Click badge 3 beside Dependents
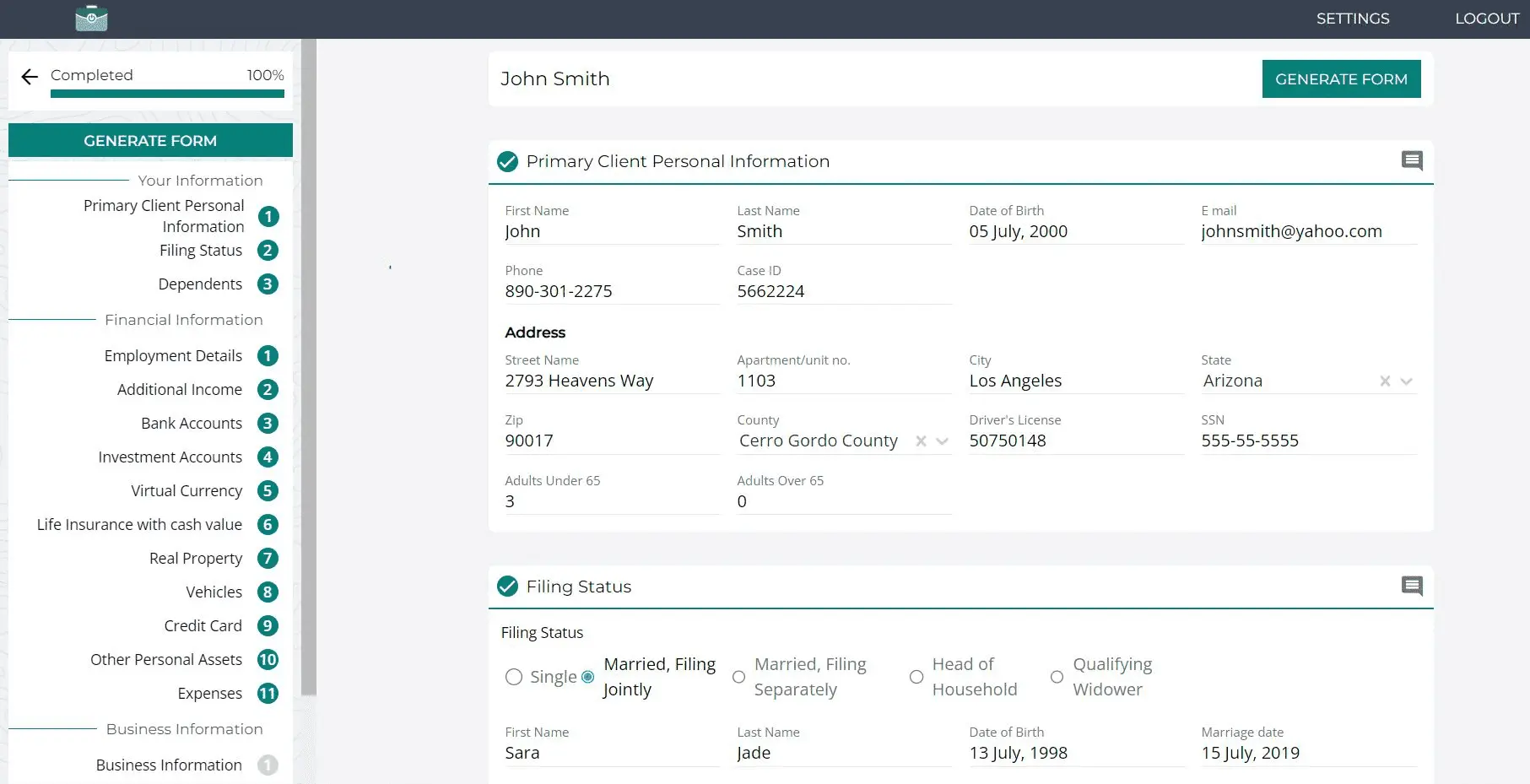This screenshot has height=784, width=1530. (x=268, y=284)
